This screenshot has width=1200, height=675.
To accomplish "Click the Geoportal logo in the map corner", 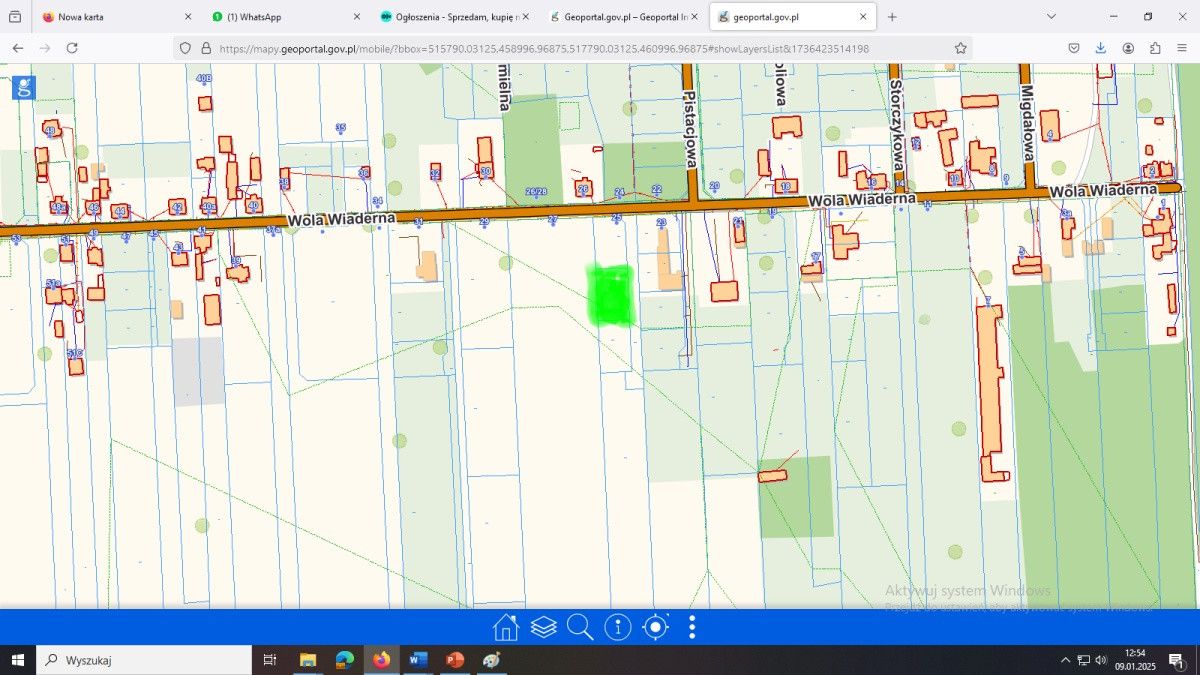I will (24, 86).
